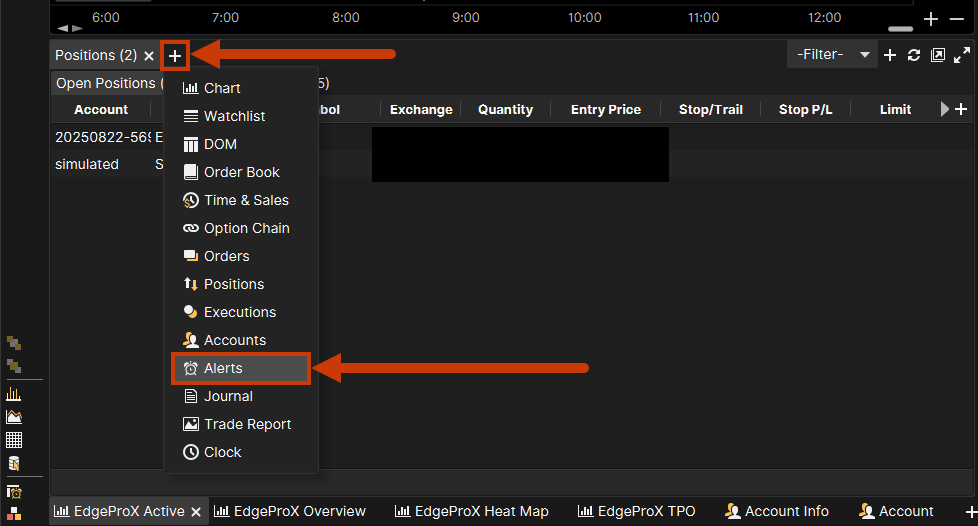Expand hidden columns with the right triangle arrow
This screenshot has height=526, width=978.
[945, 109]
